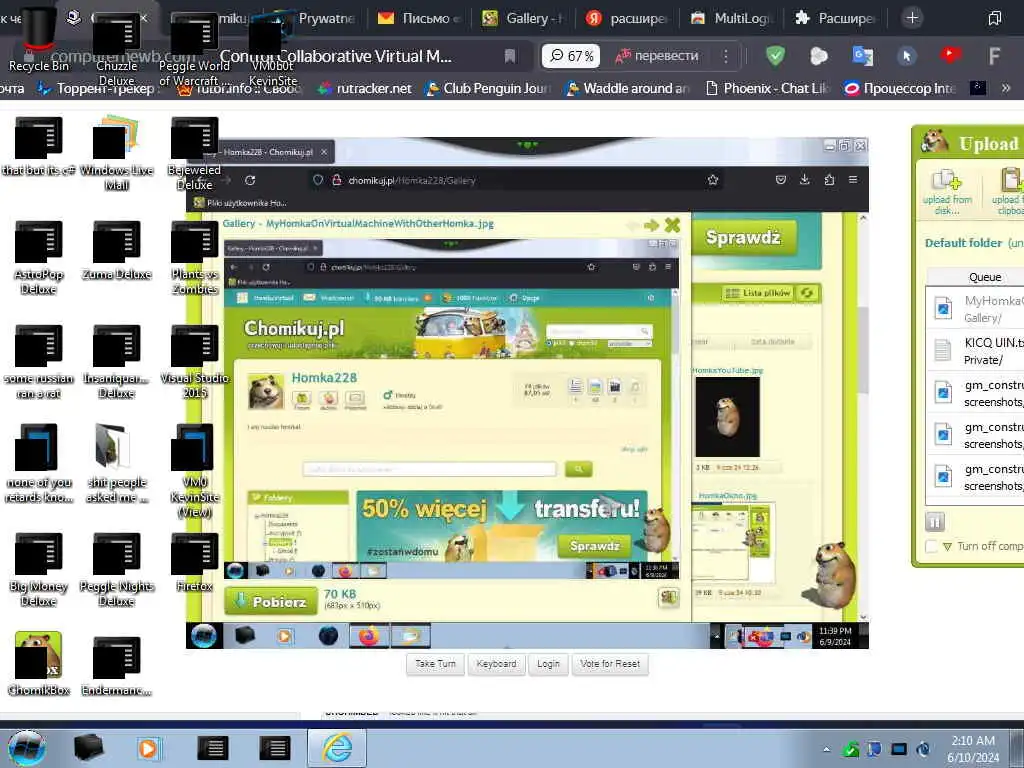Open the Recycle Bin desktop icon
This screenshot has height=768, width=1024.
[x=39, y=39]
